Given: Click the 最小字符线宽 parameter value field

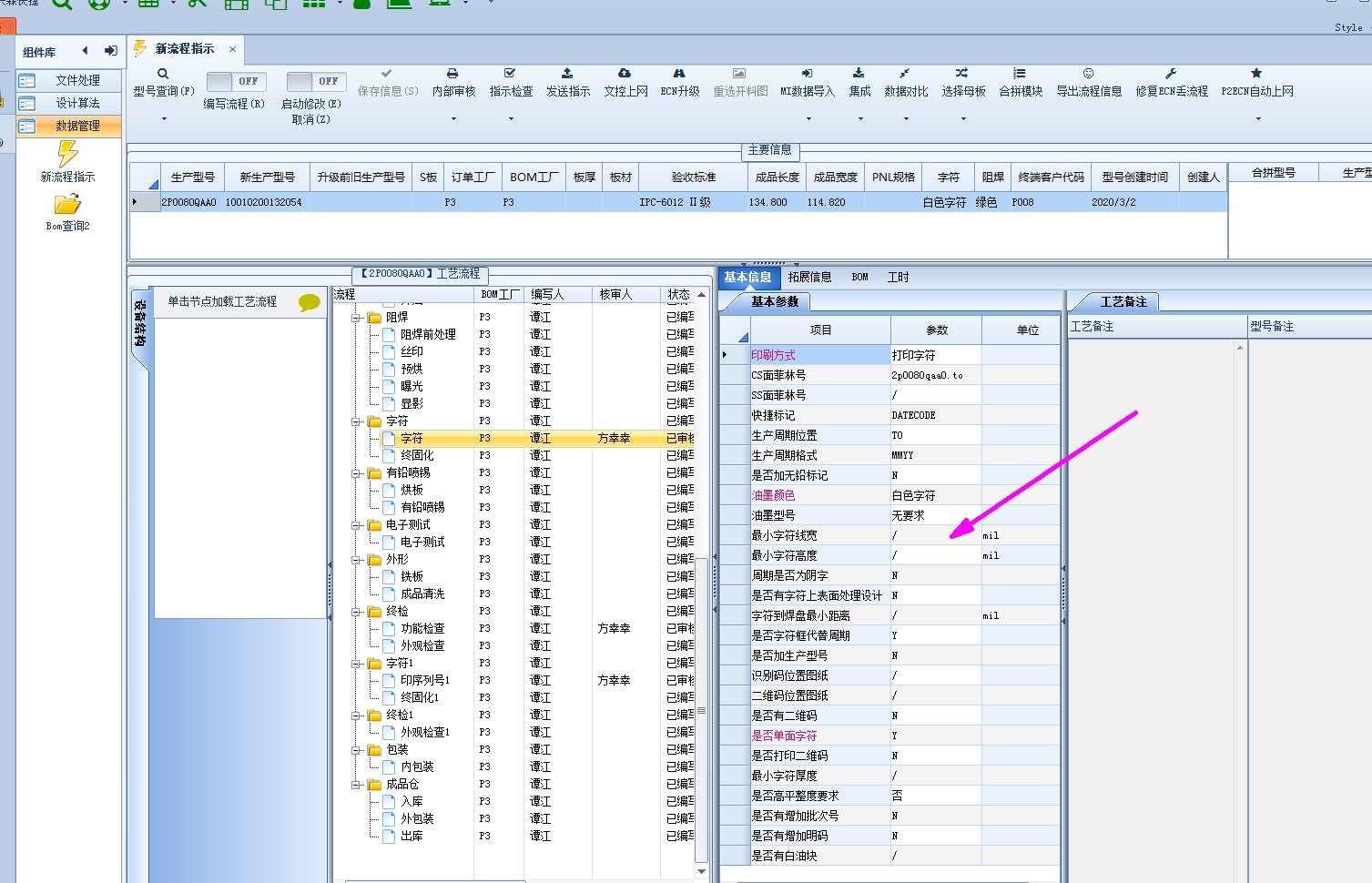Looking at the screenshot, I should pos(936,535).
